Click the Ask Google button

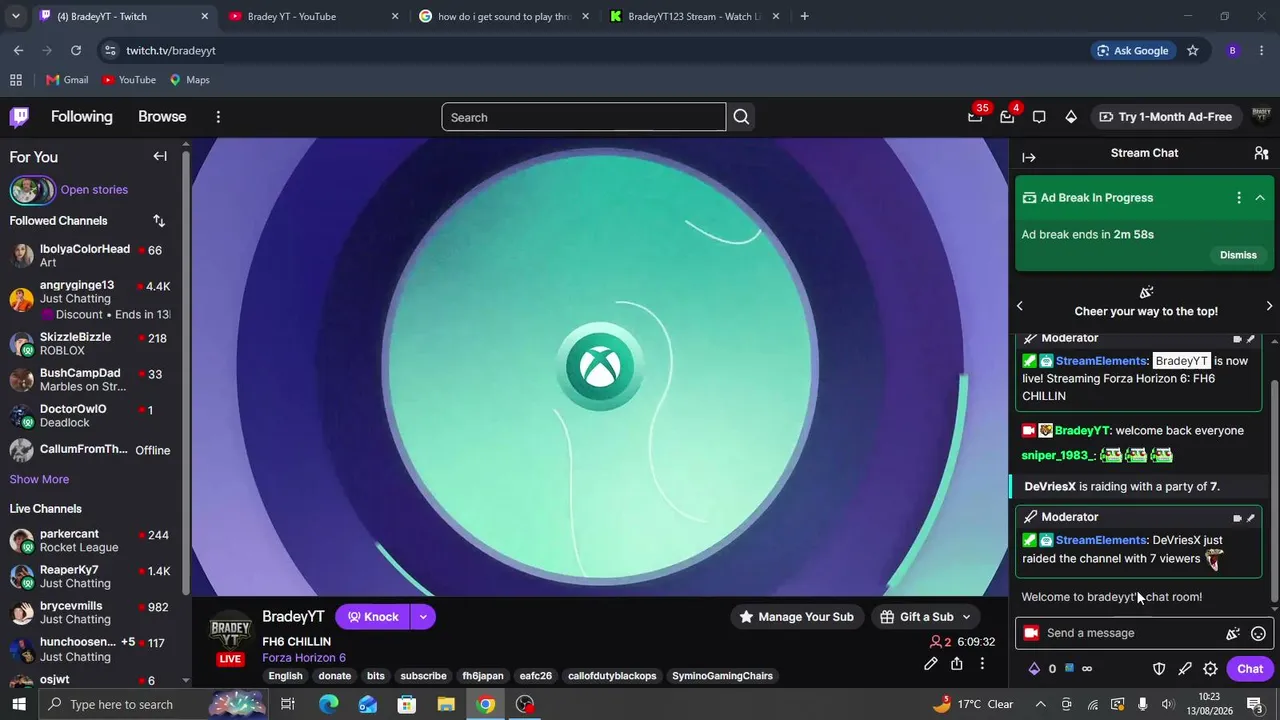click(1133, 50)
